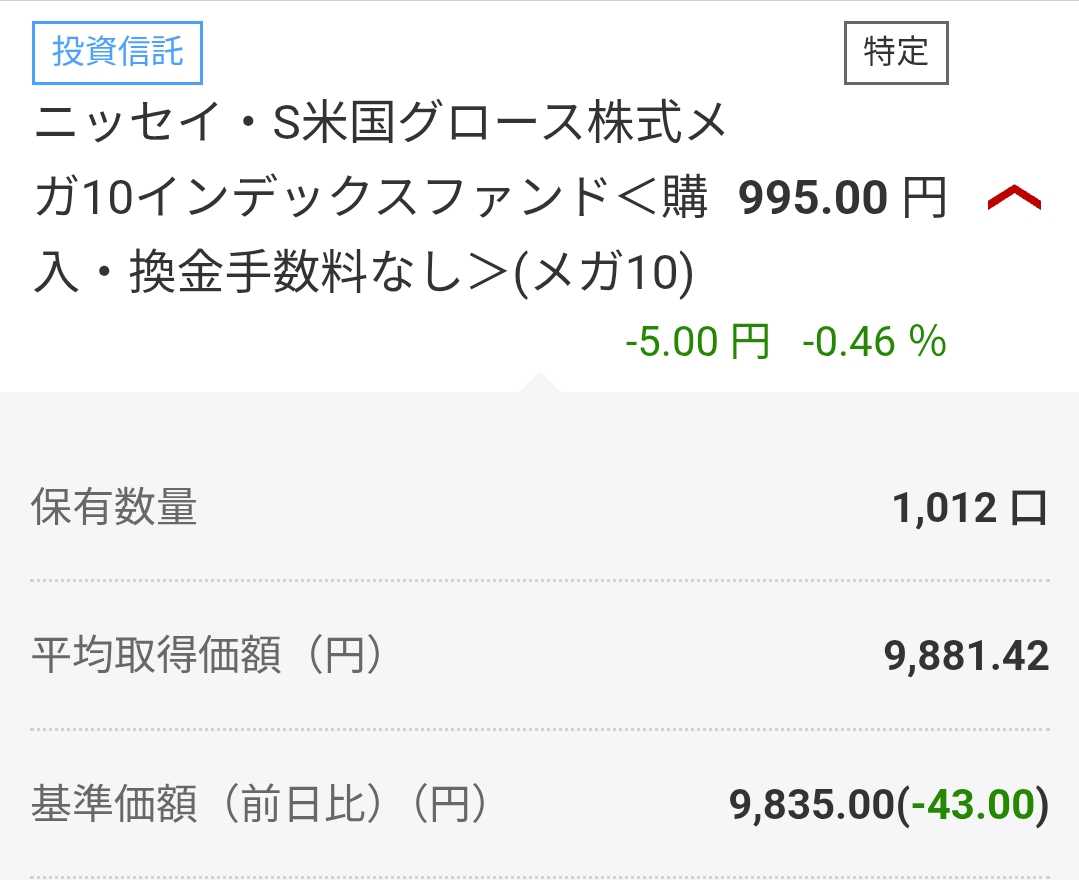
Task: Click the -5.00 円 profit/loss value
Action: click(x=697, y=343)
